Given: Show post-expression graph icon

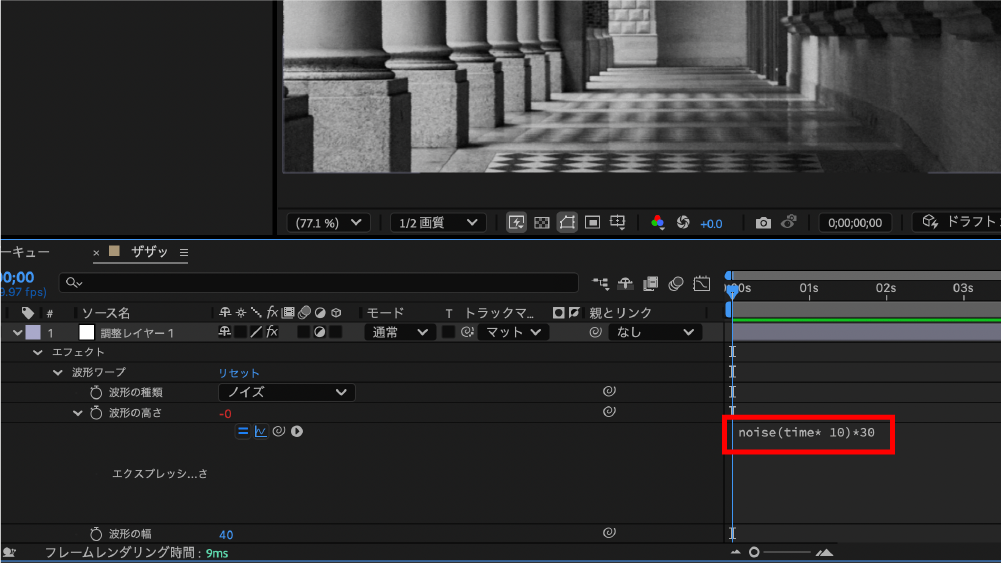Looking at the screenshot, I should (260, 432).
